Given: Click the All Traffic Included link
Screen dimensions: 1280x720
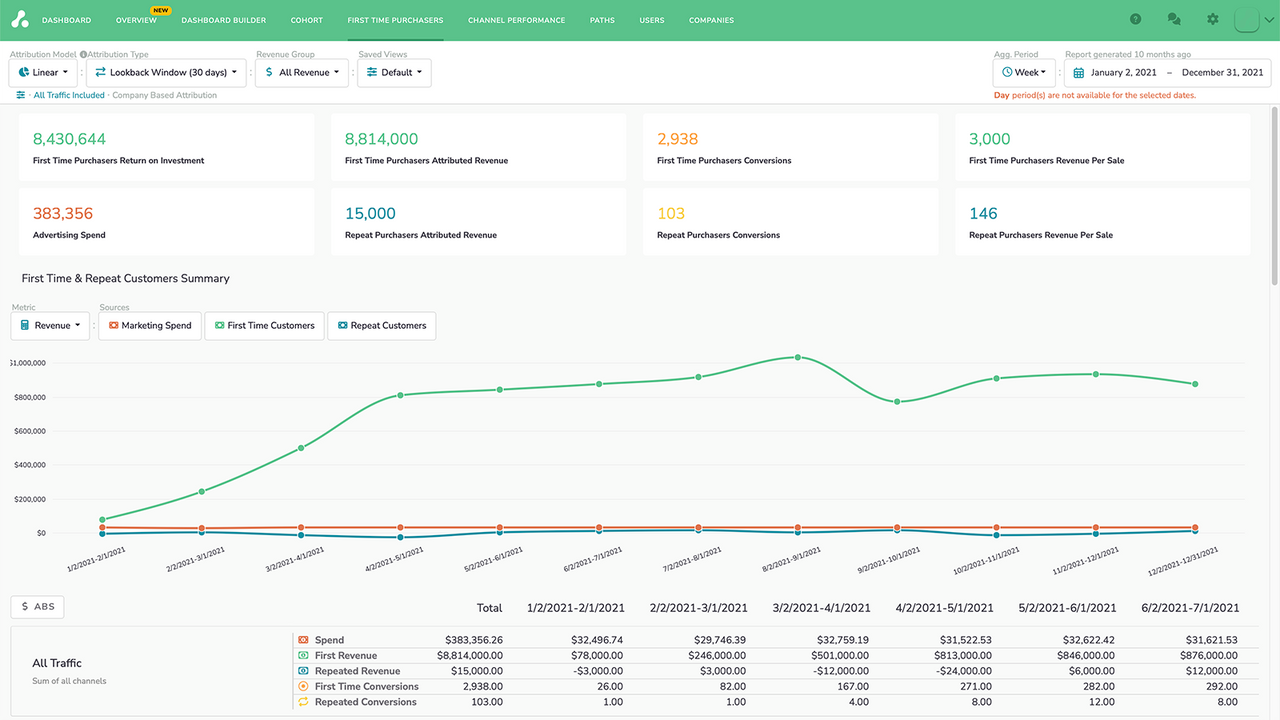Looking at the screenshot, I should click(69, 95).
